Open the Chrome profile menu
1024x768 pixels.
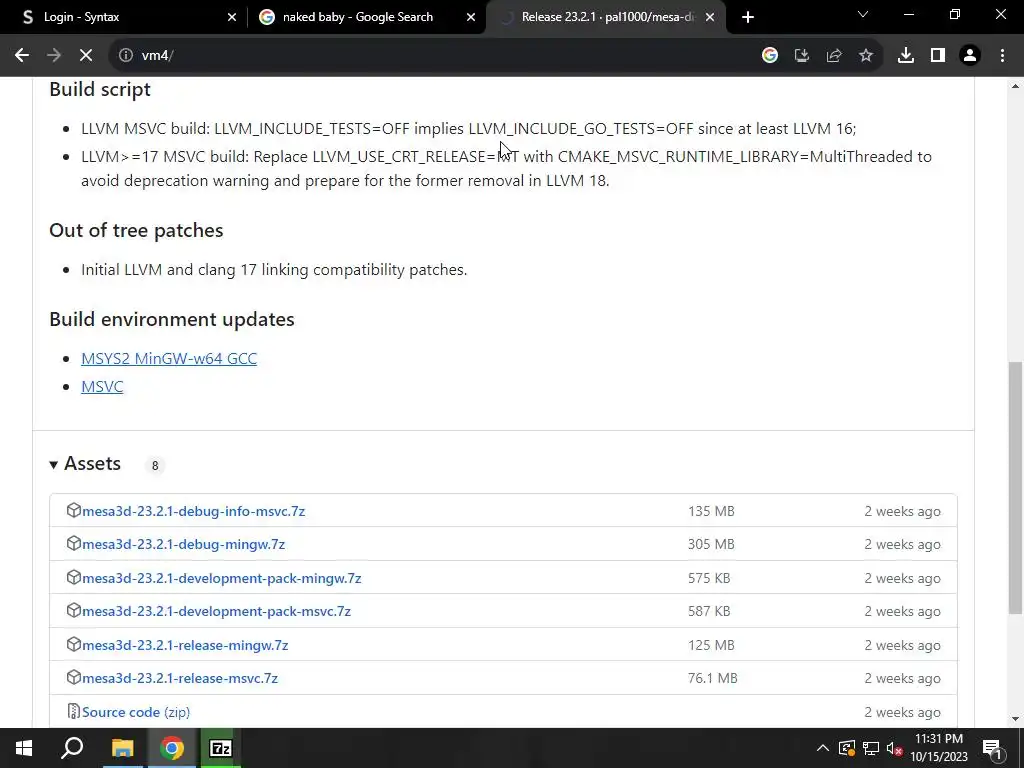pyautogui.click(x=970, y=56)
